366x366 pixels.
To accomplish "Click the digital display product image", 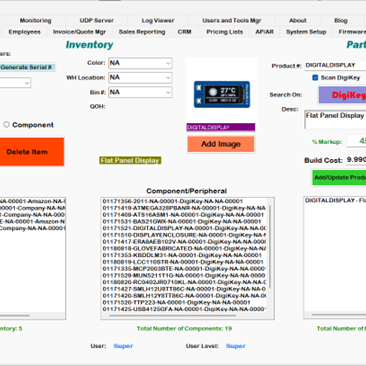I will 222,94.
